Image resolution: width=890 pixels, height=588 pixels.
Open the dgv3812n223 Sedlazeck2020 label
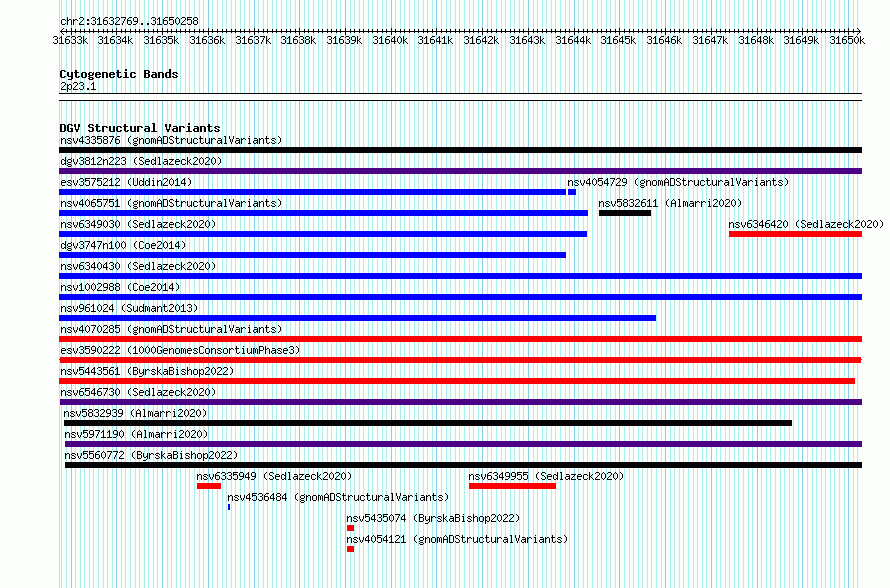(141, 161)
